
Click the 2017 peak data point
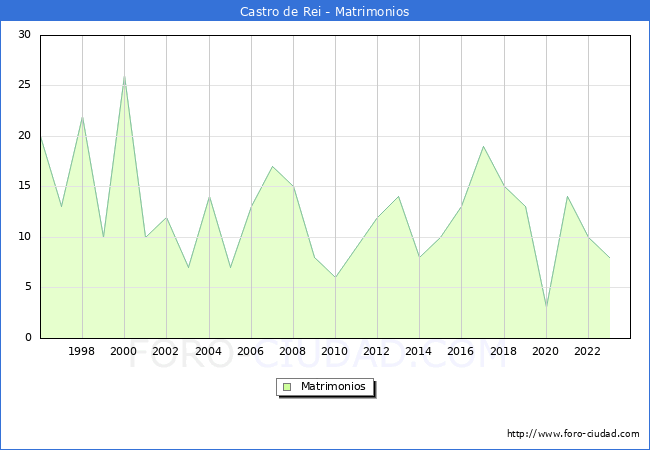click(x=483, y=146)
